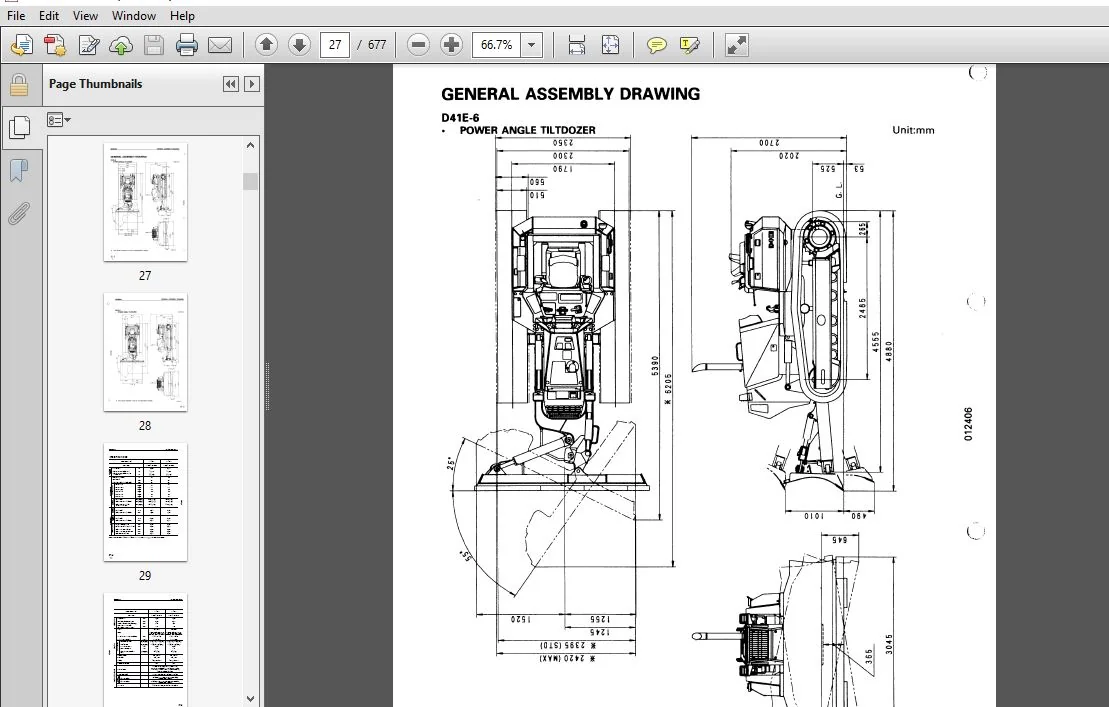Click the Edit/Sign document icon
This screenshot has height=707, width=1109.
point(88,45)
